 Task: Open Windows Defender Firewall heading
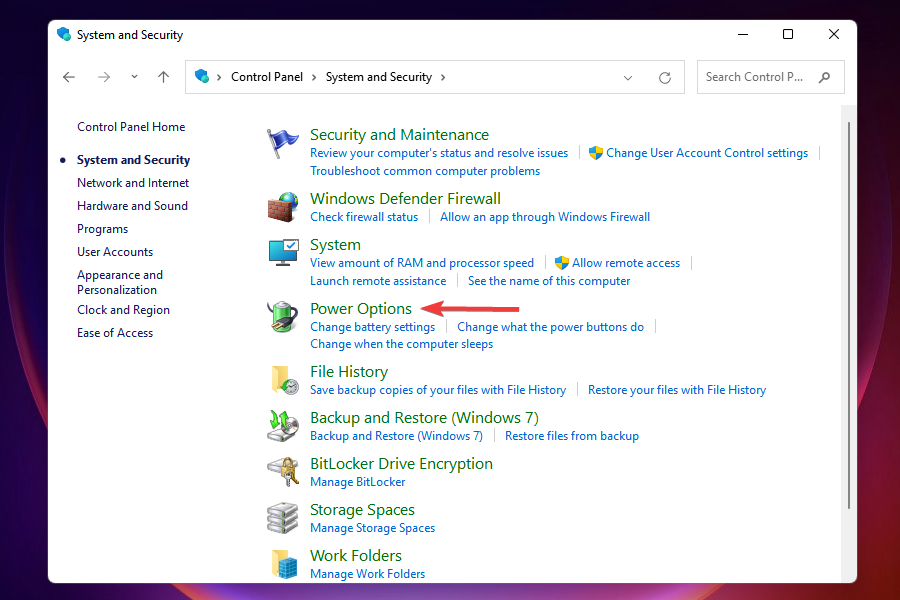405,199
